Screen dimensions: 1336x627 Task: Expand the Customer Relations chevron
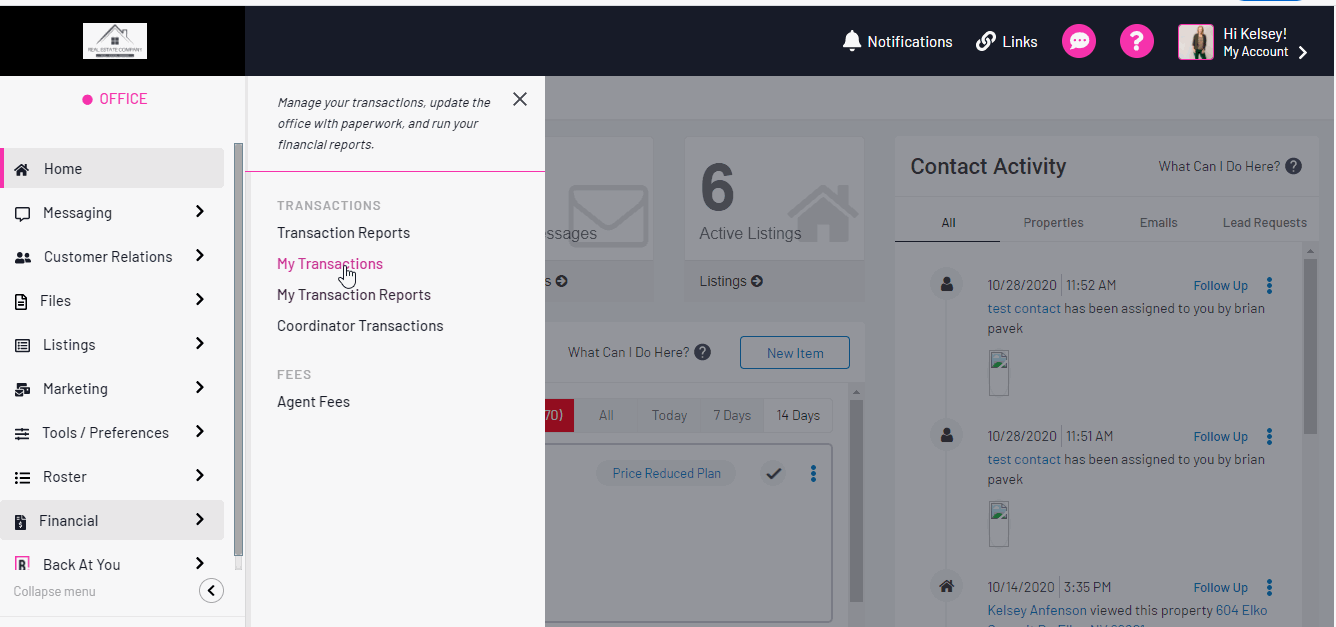(x=200, y=256)
